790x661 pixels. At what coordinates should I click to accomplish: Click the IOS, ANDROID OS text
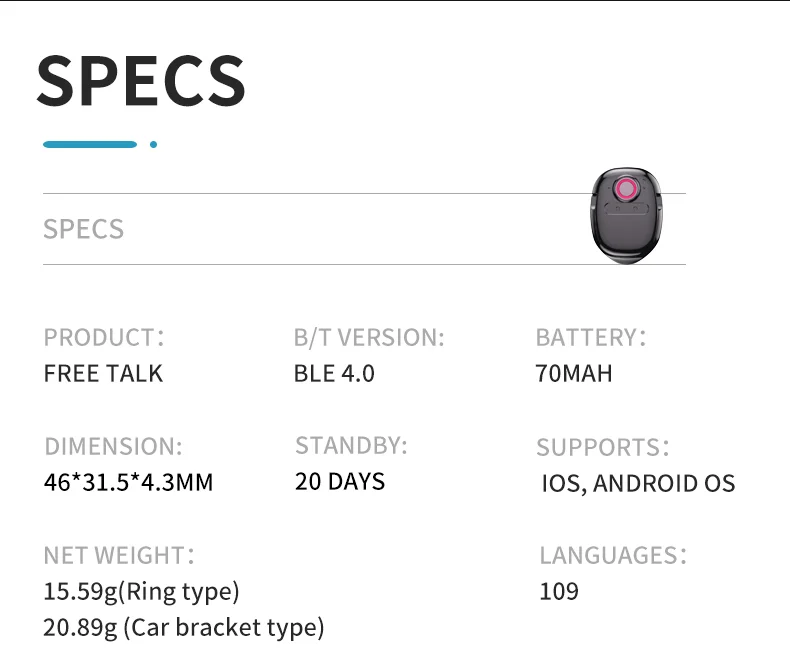click(638, 484)
